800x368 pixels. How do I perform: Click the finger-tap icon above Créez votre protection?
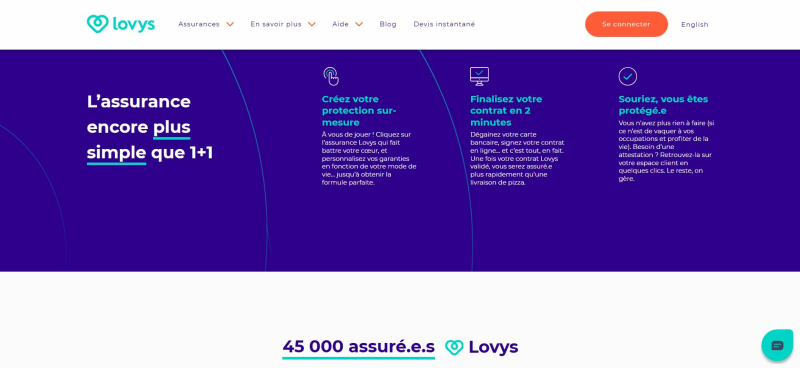coord(331,77)
